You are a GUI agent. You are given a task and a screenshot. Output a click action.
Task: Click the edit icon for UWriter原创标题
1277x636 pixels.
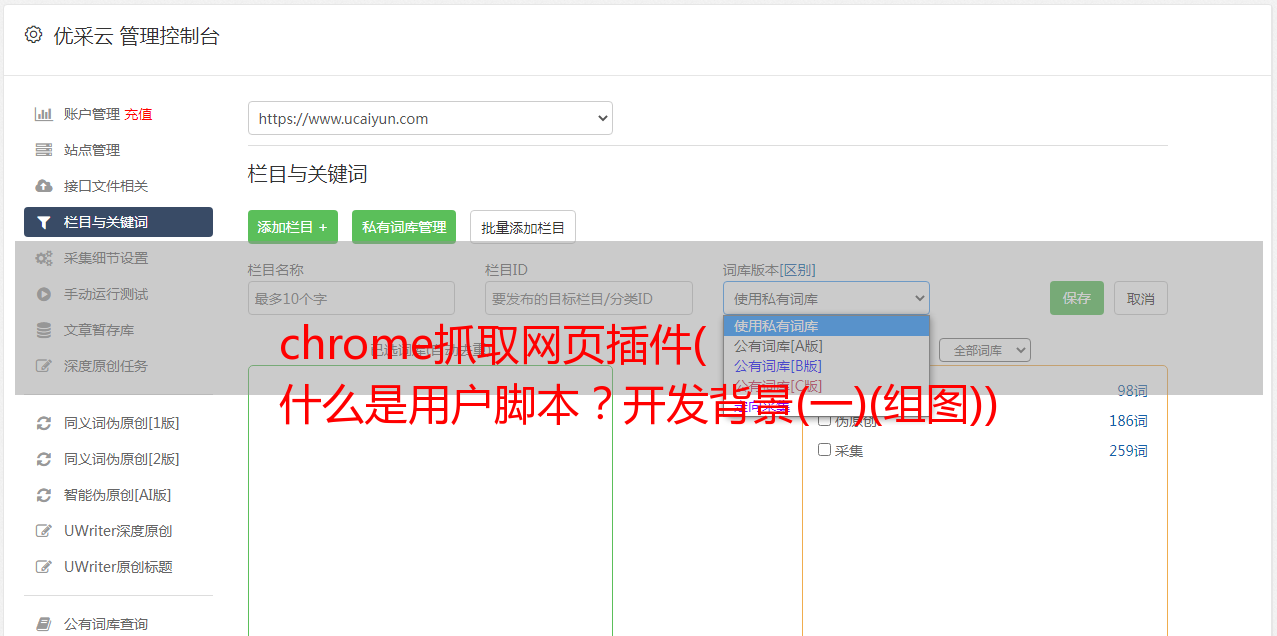44,567
